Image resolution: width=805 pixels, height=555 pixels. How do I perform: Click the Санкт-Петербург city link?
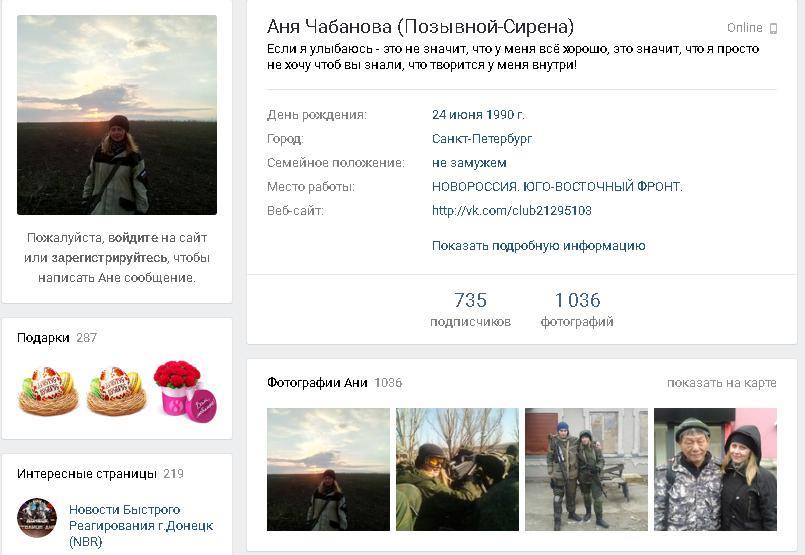pyautogui.click(x=482, y=139)
